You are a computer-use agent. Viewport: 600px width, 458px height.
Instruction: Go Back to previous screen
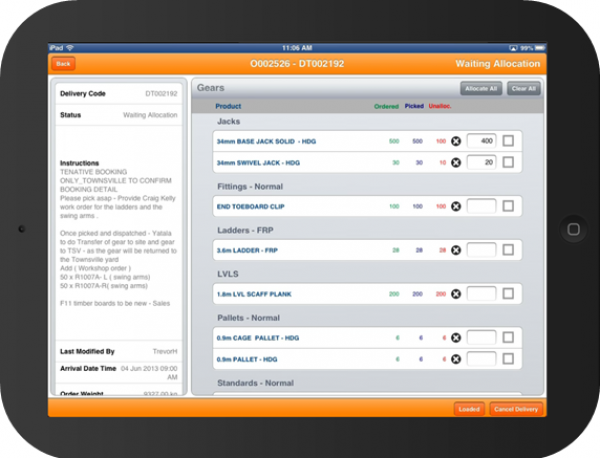(64, 64)
